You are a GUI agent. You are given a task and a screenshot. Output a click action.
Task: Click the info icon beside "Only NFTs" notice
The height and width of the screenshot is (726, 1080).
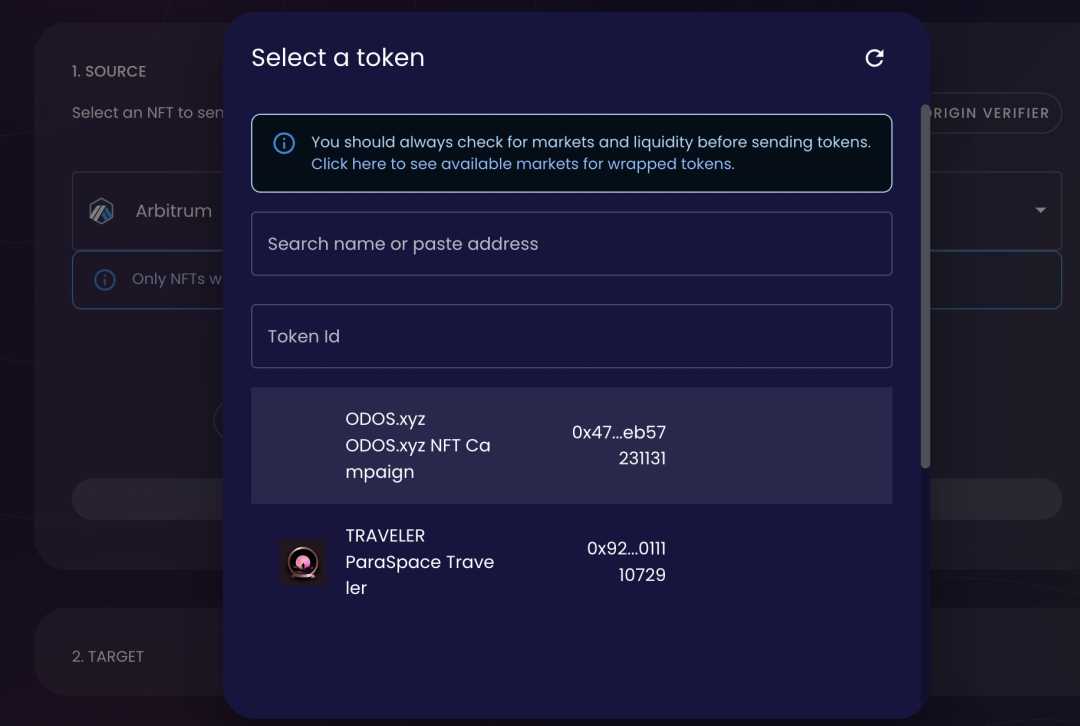(x=104, y=280)
